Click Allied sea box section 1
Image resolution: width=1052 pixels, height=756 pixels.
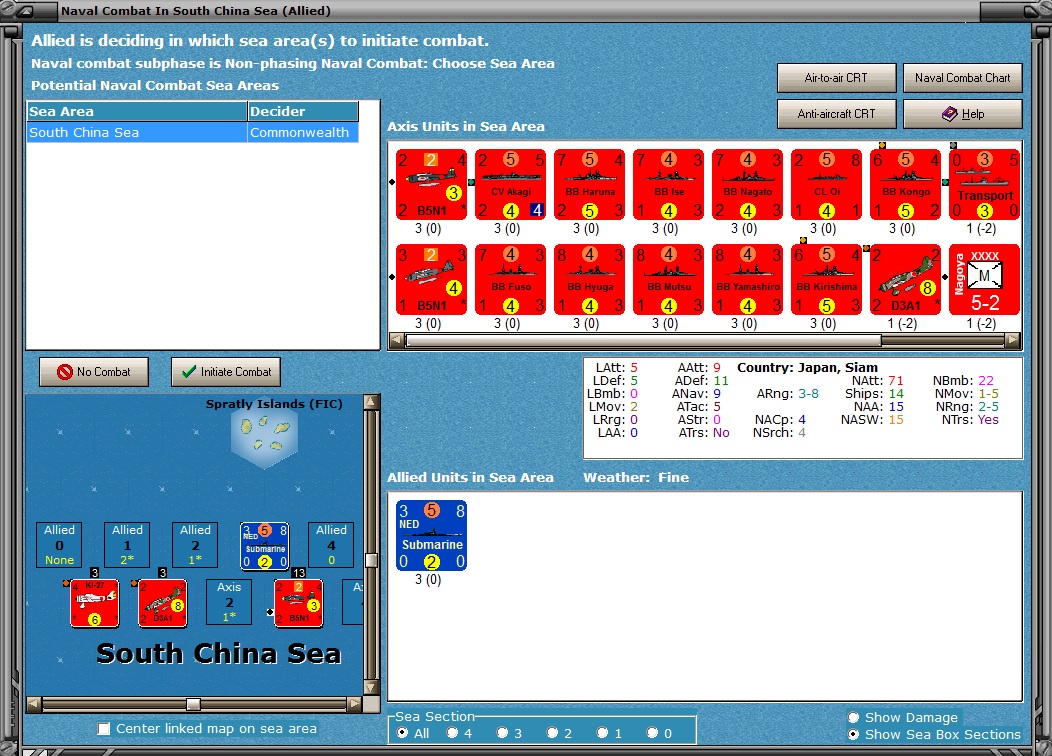pos(127,545)
